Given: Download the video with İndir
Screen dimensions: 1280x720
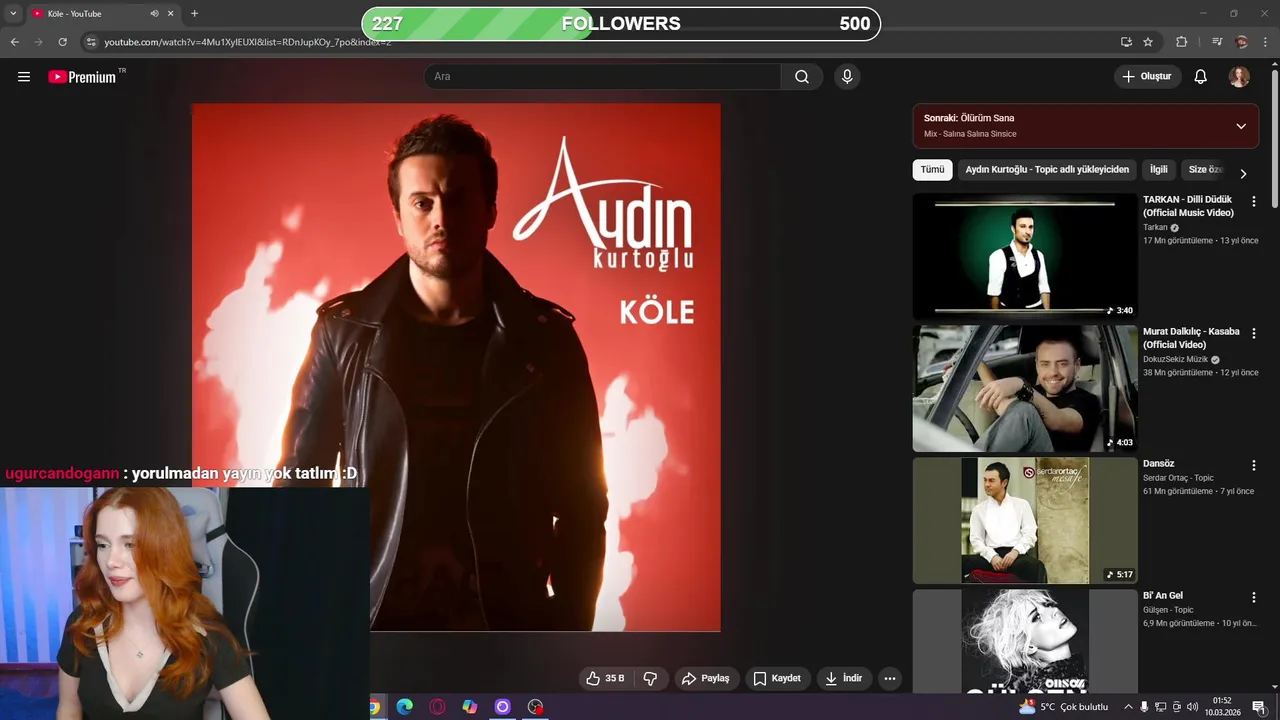Looking at the screenshot, I should 844,679.
